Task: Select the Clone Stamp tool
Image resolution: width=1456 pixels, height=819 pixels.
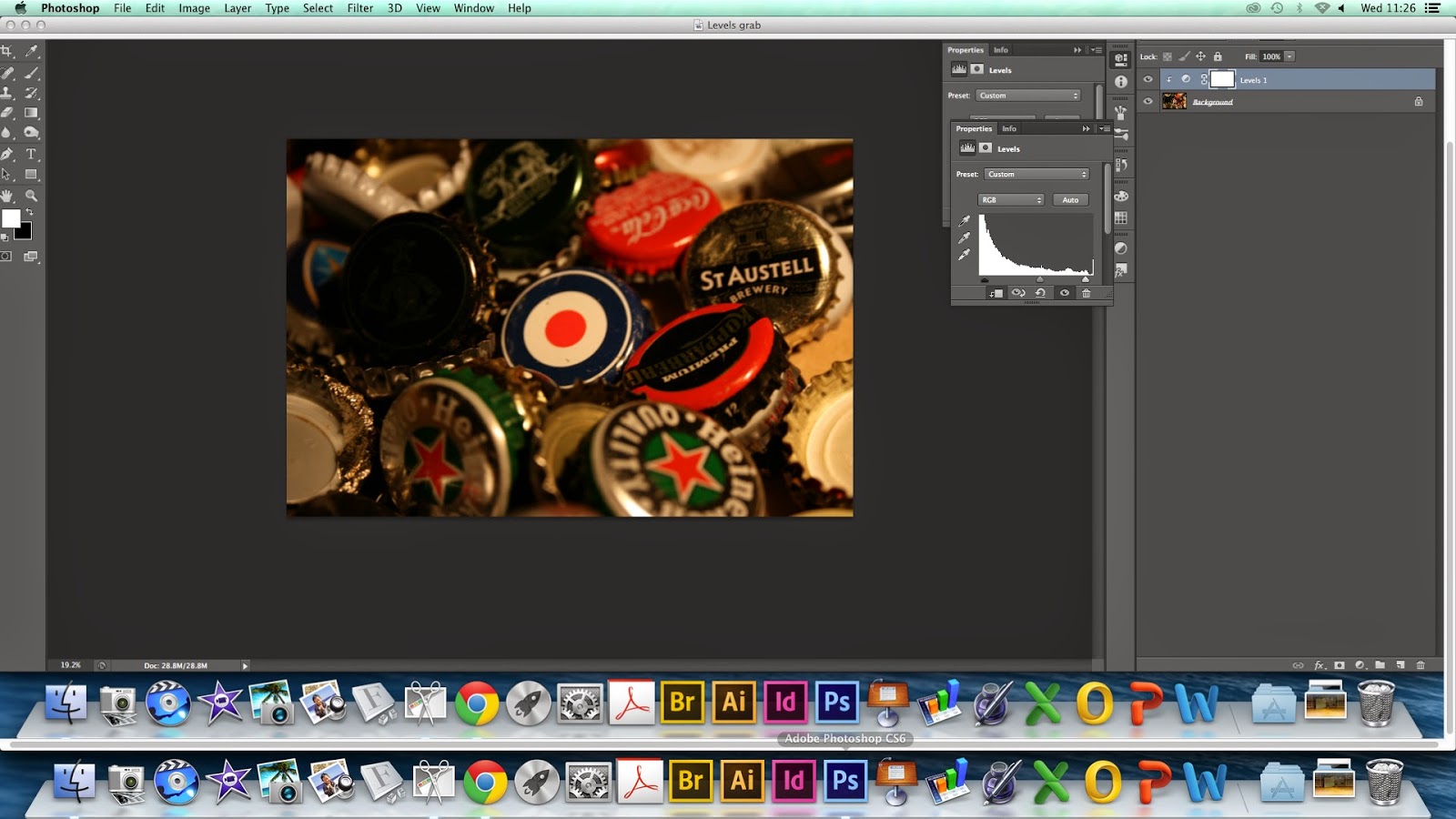Action: pyautogui.click(x=7, y=93)
